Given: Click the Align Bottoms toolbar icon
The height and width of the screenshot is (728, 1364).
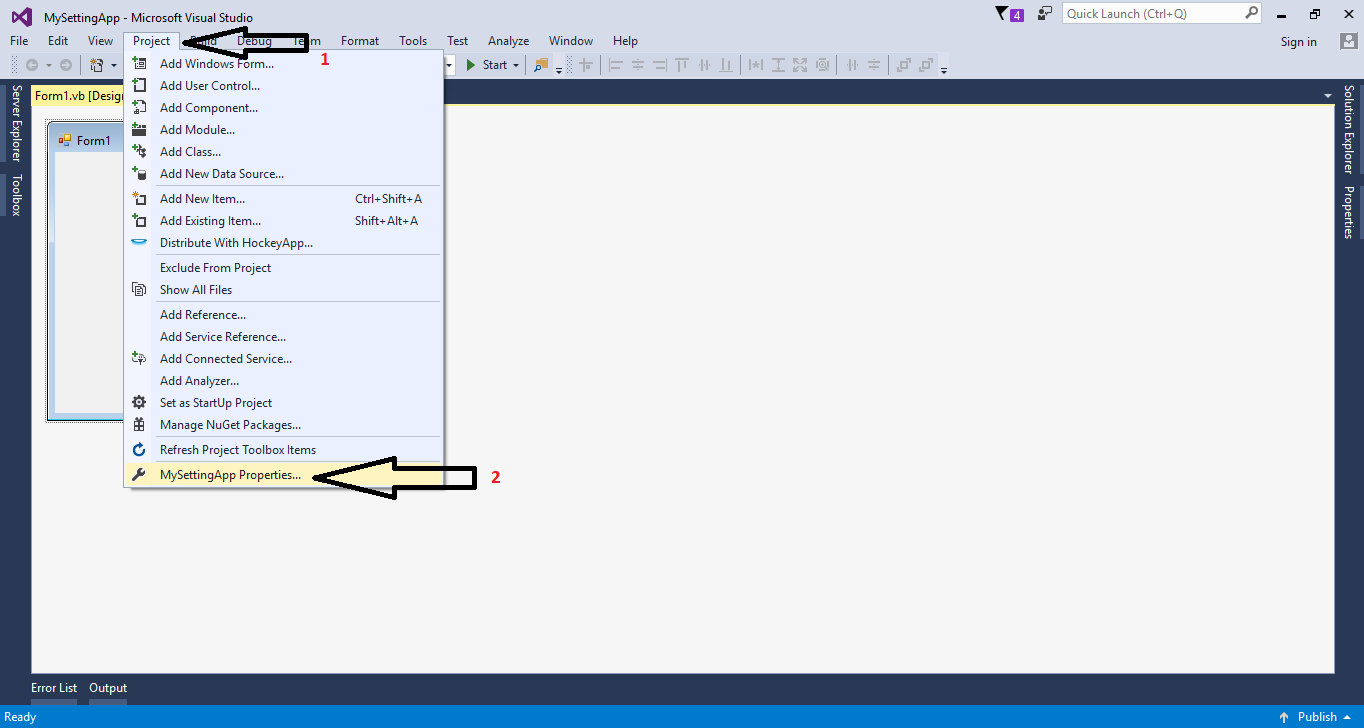Looking at the screenshot, I should point(726,65).
